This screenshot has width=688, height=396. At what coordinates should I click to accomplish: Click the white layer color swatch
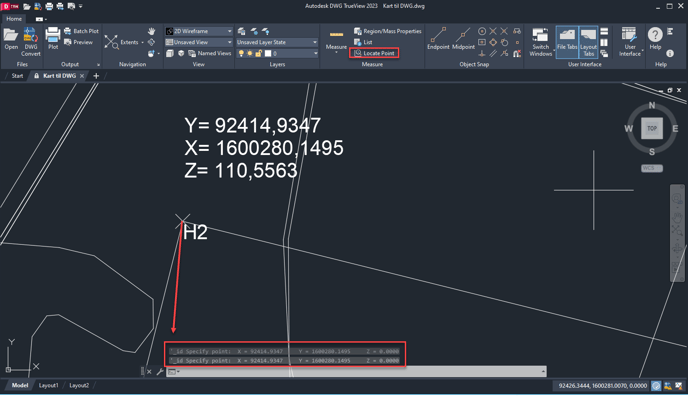[268, 54]
